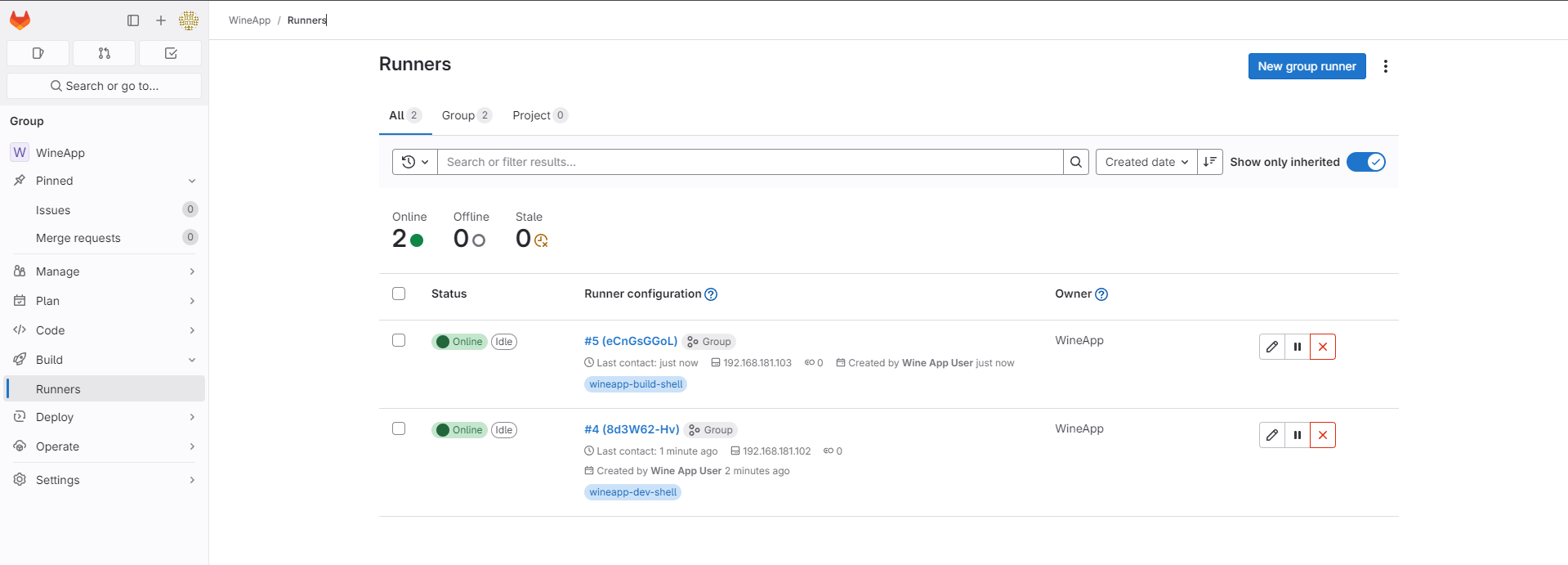Click the GitLab logo home icon
The image size is (1568, 565).
point(20,20)
